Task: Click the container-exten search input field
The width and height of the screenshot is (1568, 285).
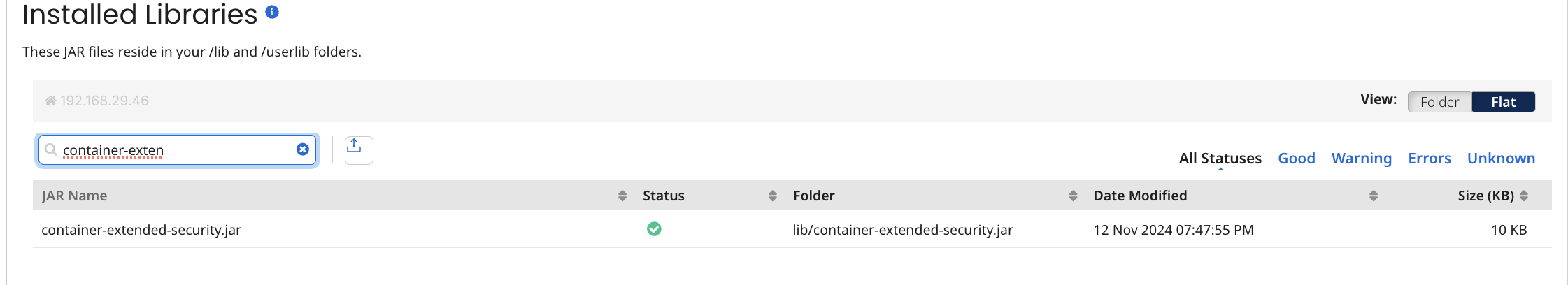Action: point(175,150)
